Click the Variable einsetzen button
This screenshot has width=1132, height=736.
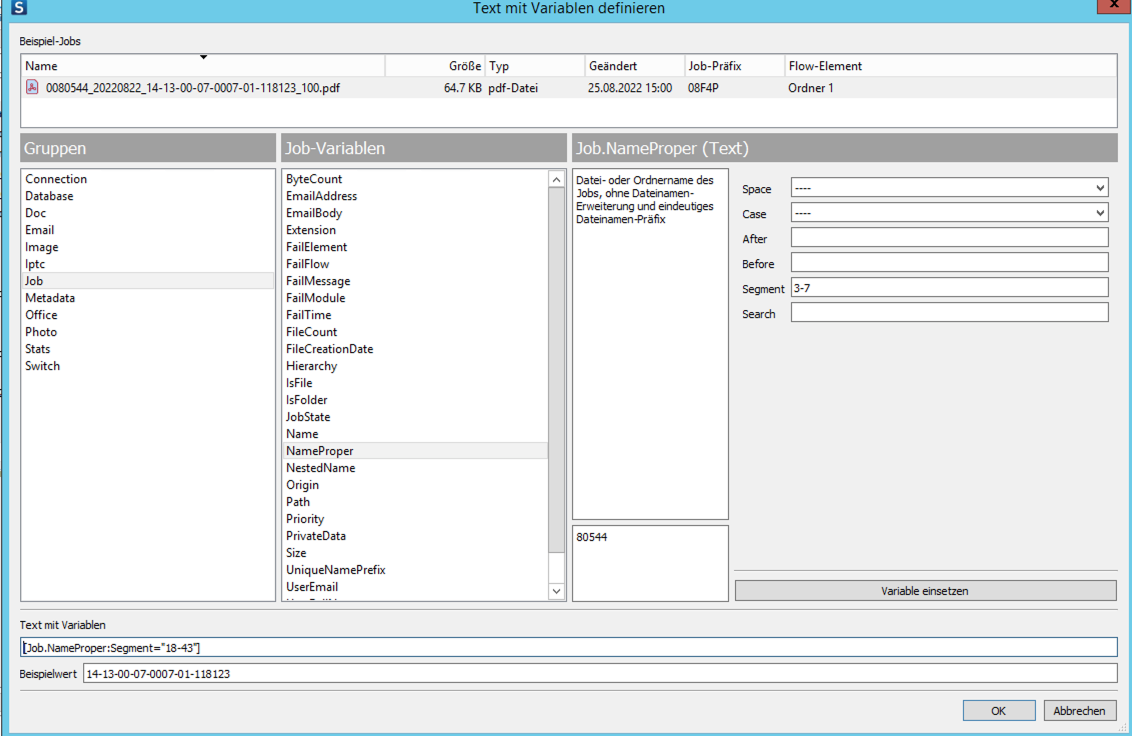pos(925,591)
